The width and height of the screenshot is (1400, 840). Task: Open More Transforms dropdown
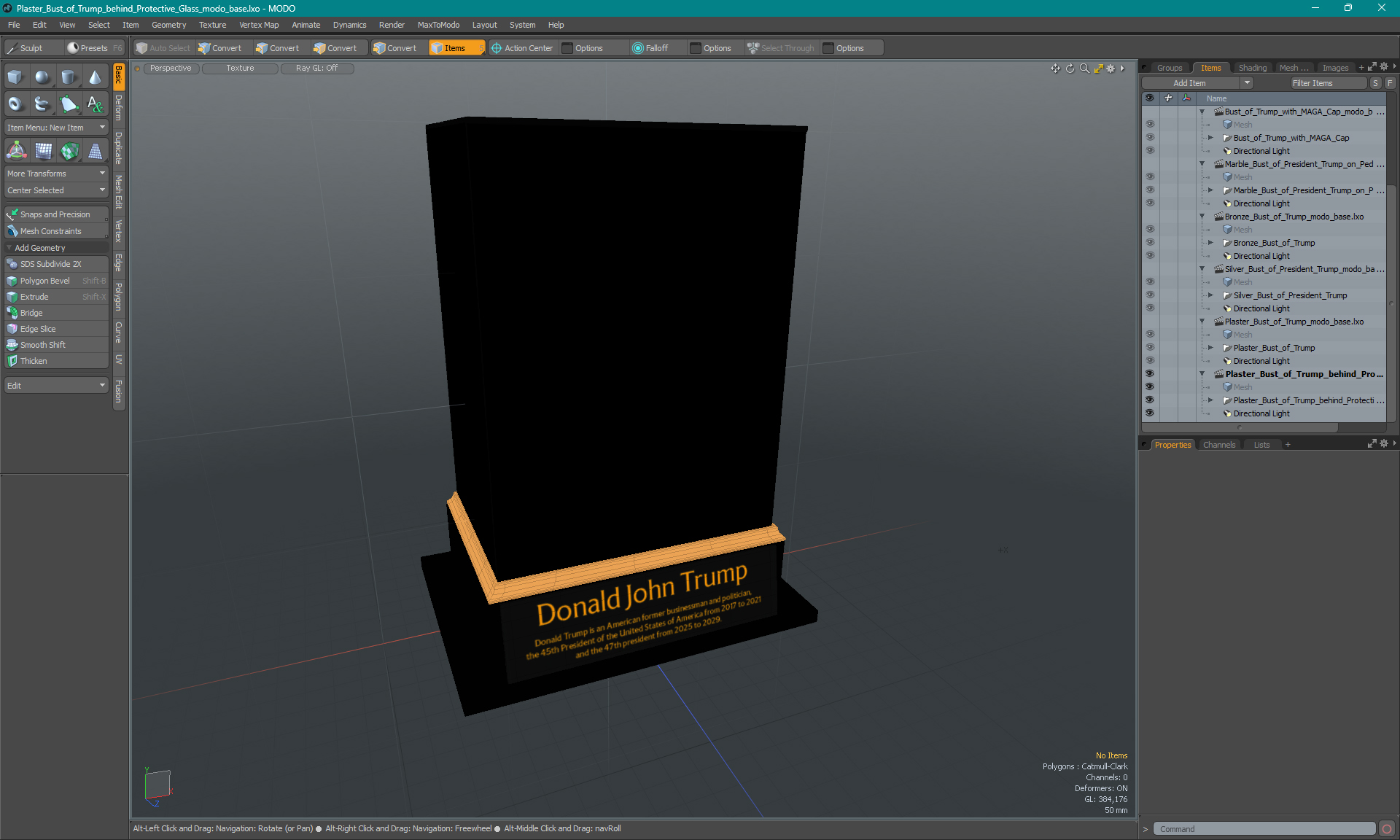click(x=56, y=174)
